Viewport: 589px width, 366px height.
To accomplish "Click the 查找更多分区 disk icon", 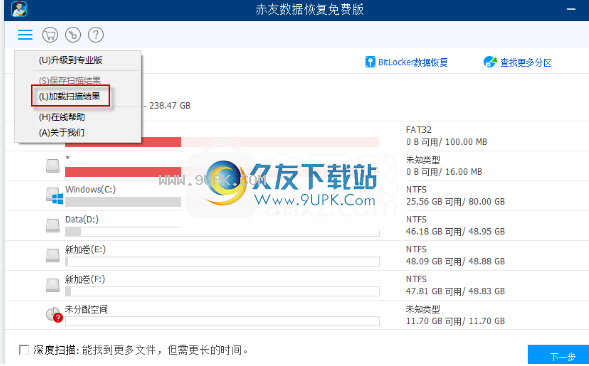I will pyautogui.click(x=490, y=62).
